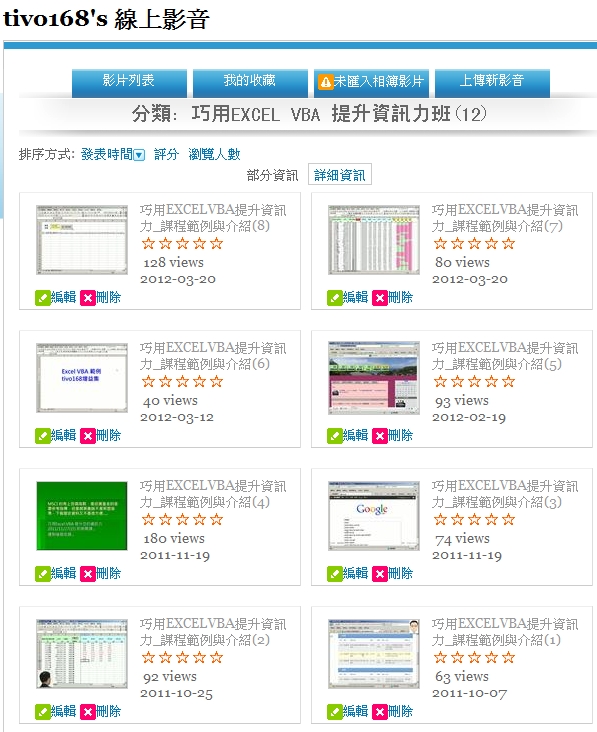Click the green edit icon for video (6)
The height and width of the screenshot is (732, 597).
pos(42,436)
